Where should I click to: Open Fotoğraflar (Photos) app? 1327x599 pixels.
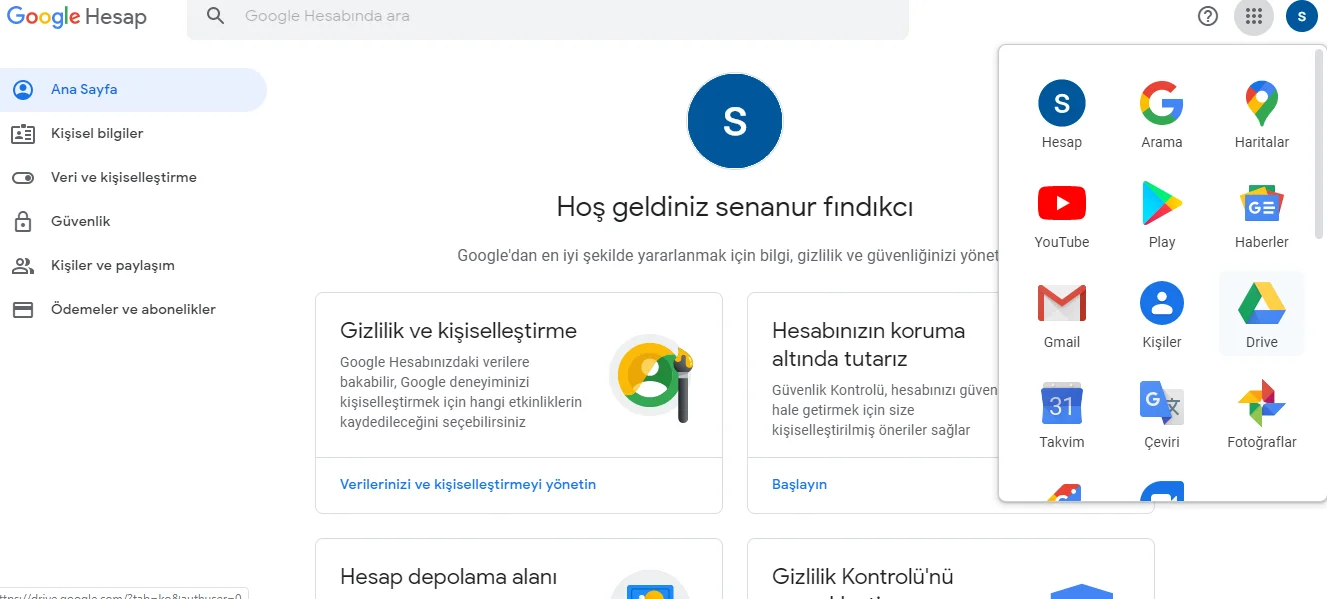[1261, 414]
